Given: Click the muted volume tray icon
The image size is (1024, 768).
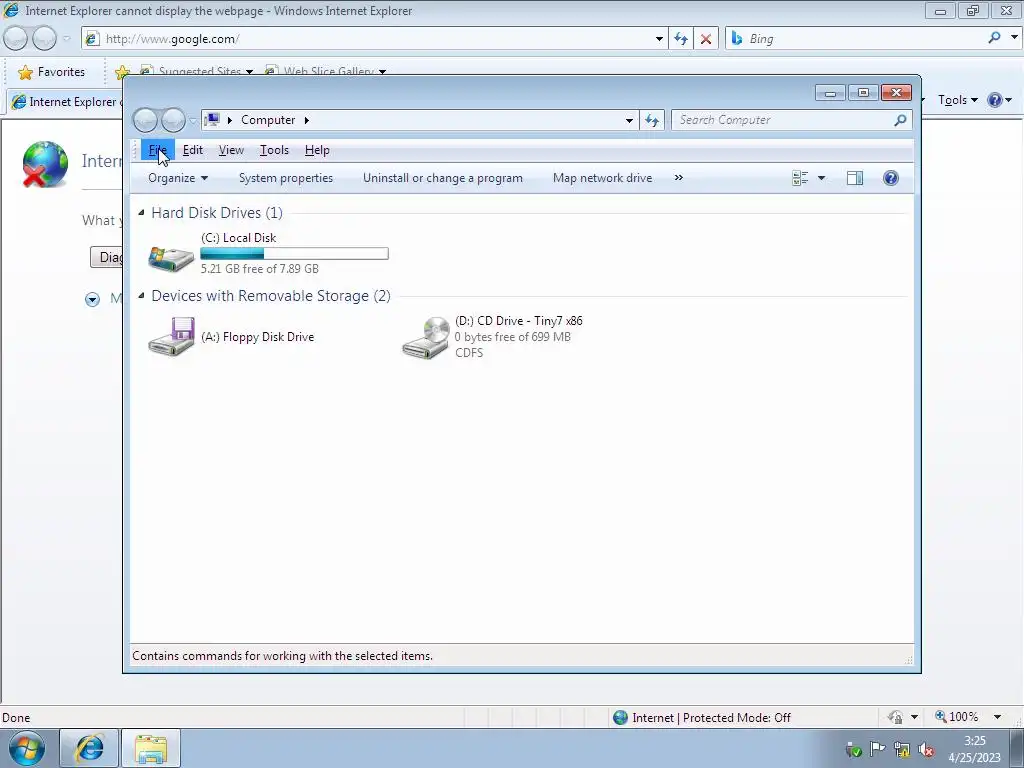Looking at the screenshot, I should [x=925, y=750].
